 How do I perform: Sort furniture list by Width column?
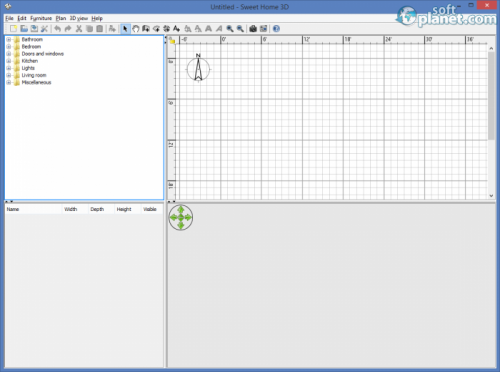(x=75, y=209)
